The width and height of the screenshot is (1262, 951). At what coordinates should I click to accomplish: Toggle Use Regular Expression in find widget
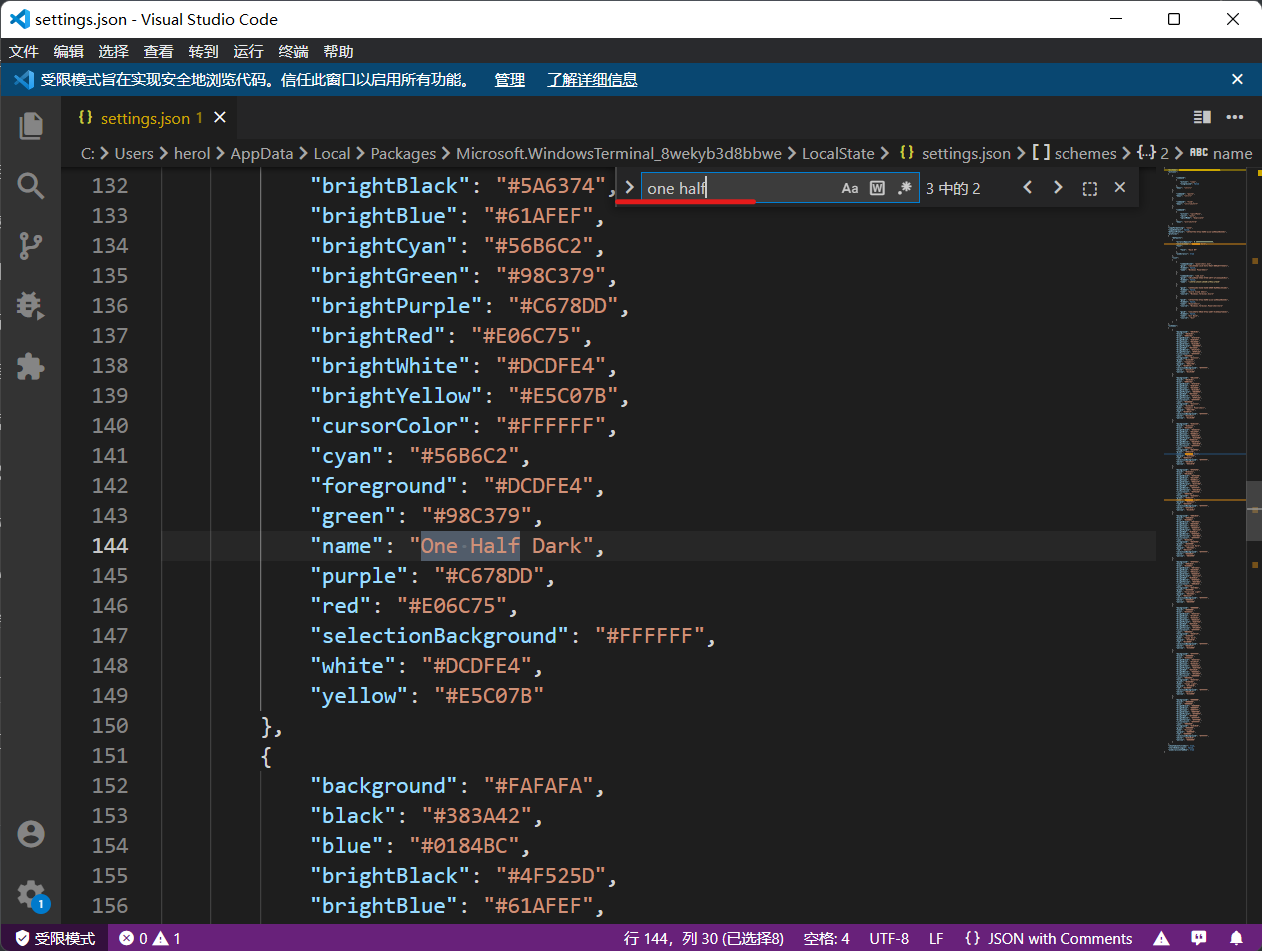(x=905, y=188)
